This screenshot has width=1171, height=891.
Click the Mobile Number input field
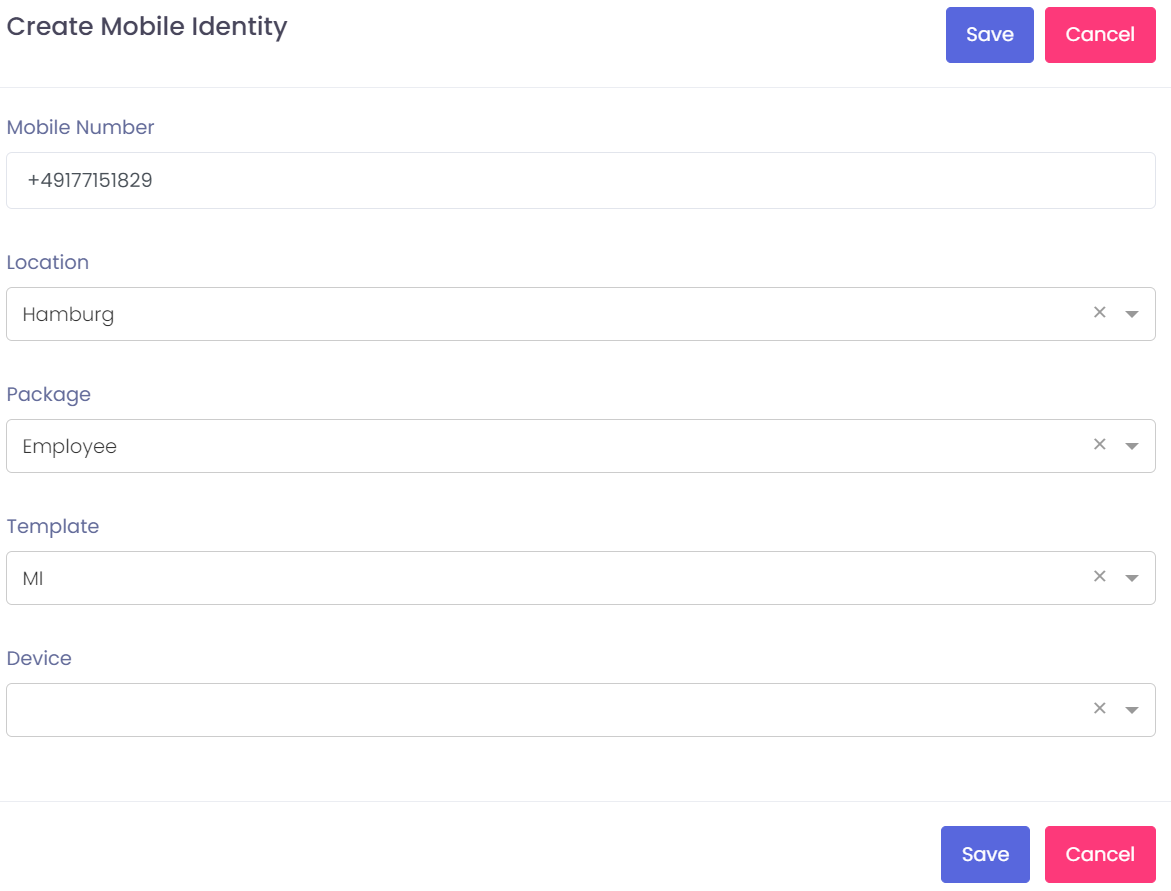click(x=580, y=181)
